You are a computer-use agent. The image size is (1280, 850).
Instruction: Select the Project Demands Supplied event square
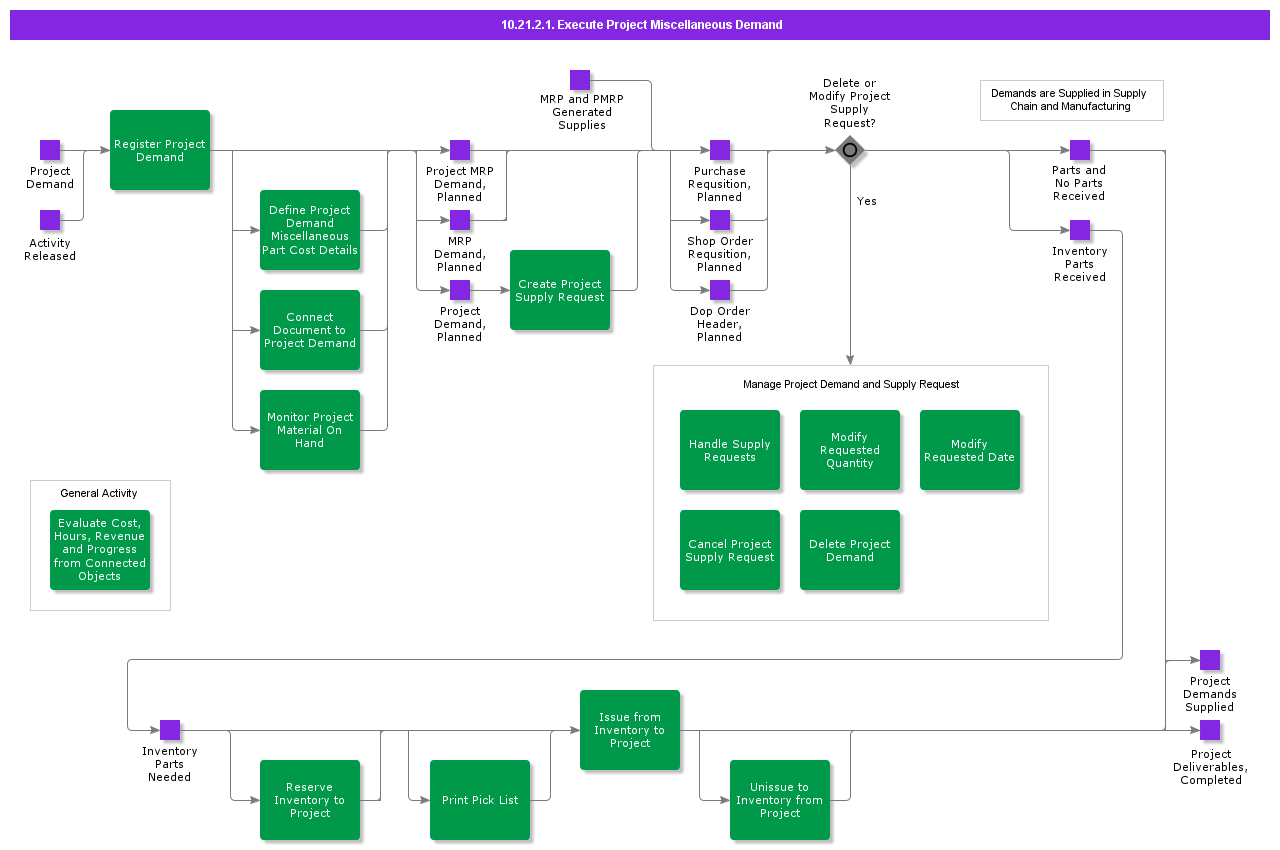pyautogui.click(x=1210, y=660)
